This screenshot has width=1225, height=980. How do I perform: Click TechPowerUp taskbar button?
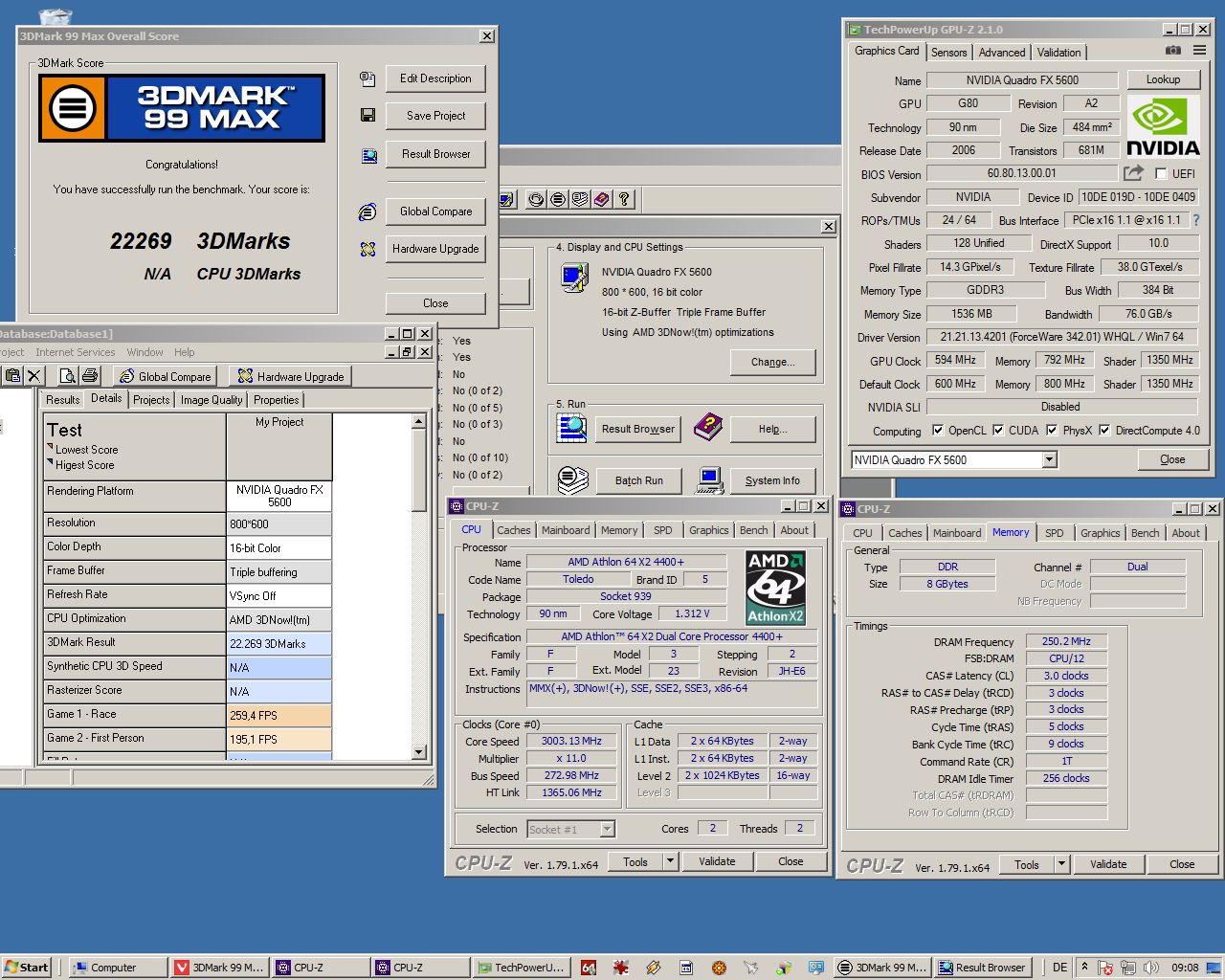point(522,968)
